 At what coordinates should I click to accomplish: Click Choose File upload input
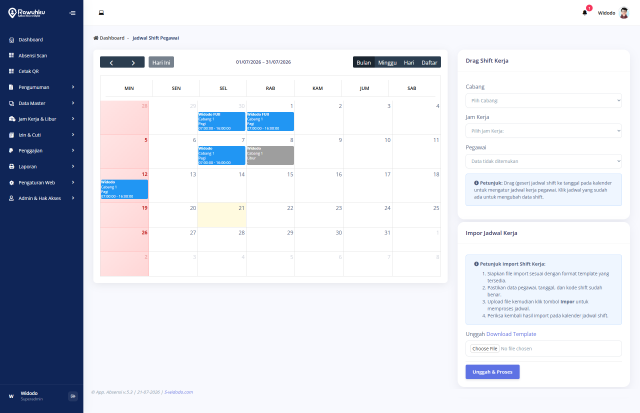tap(485, 349)
